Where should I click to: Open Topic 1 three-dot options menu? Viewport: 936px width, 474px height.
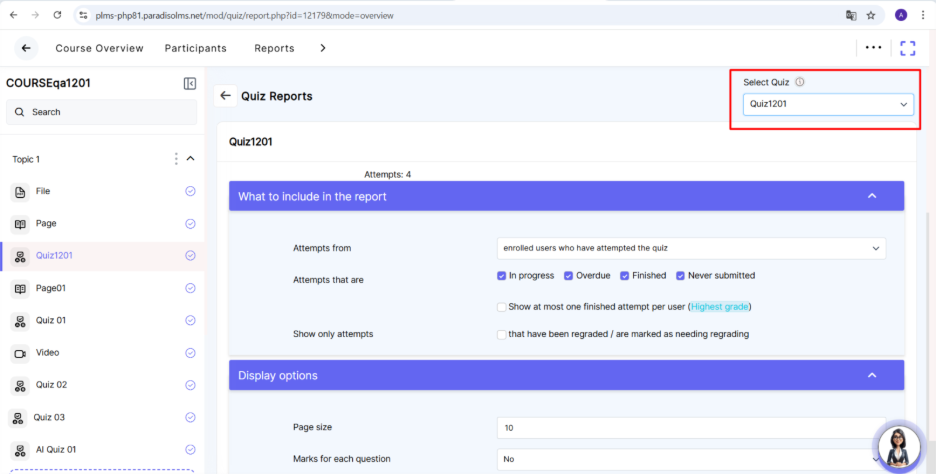176,159
